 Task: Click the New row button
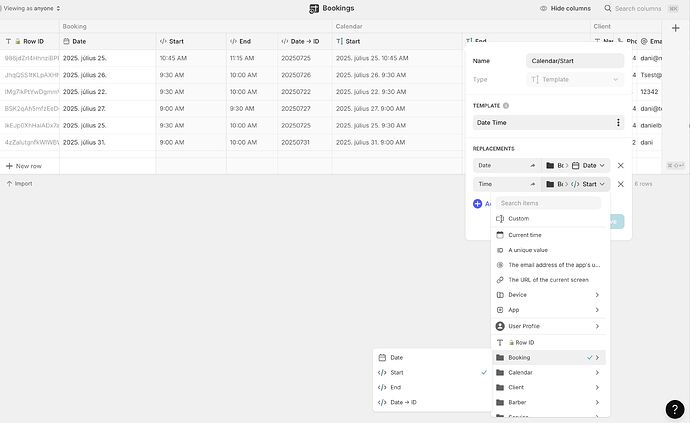pos(24,166)
